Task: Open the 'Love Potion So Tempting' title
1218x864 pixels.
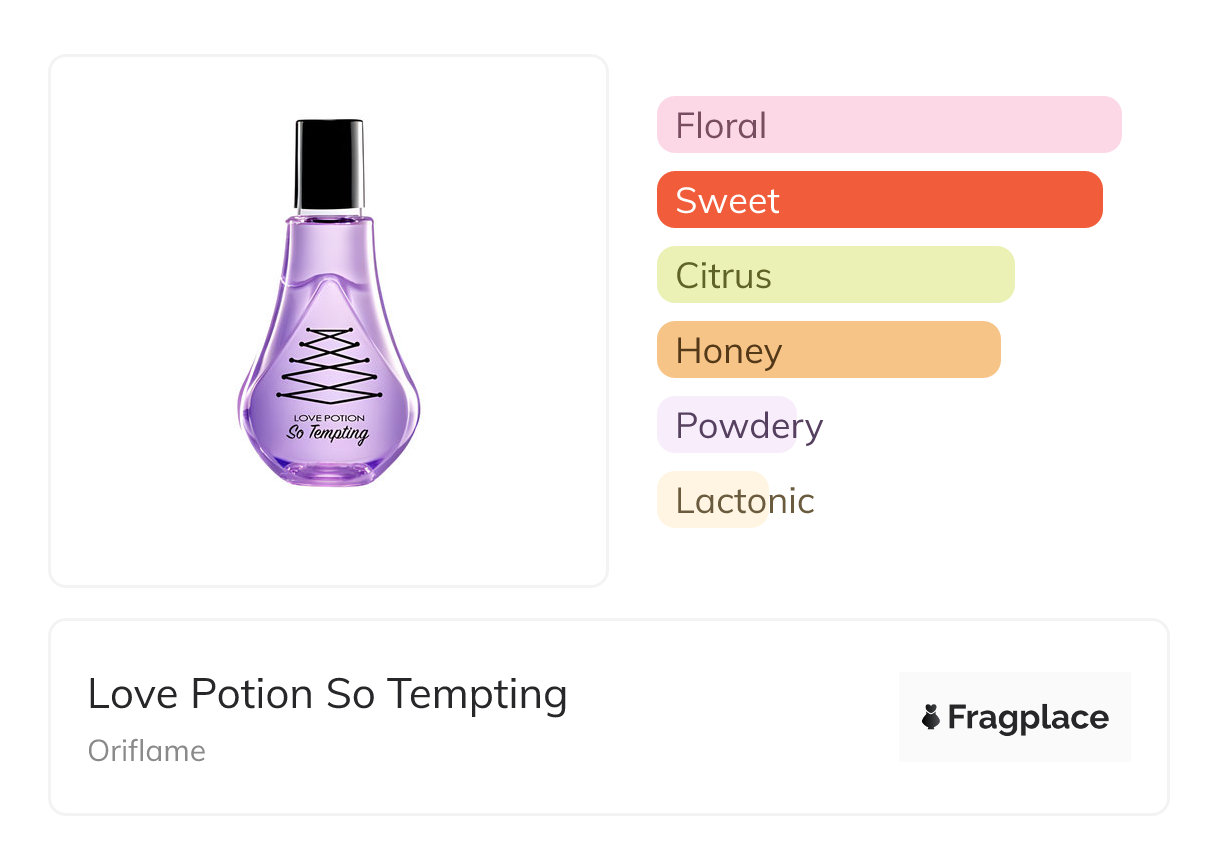Action: 327,694
